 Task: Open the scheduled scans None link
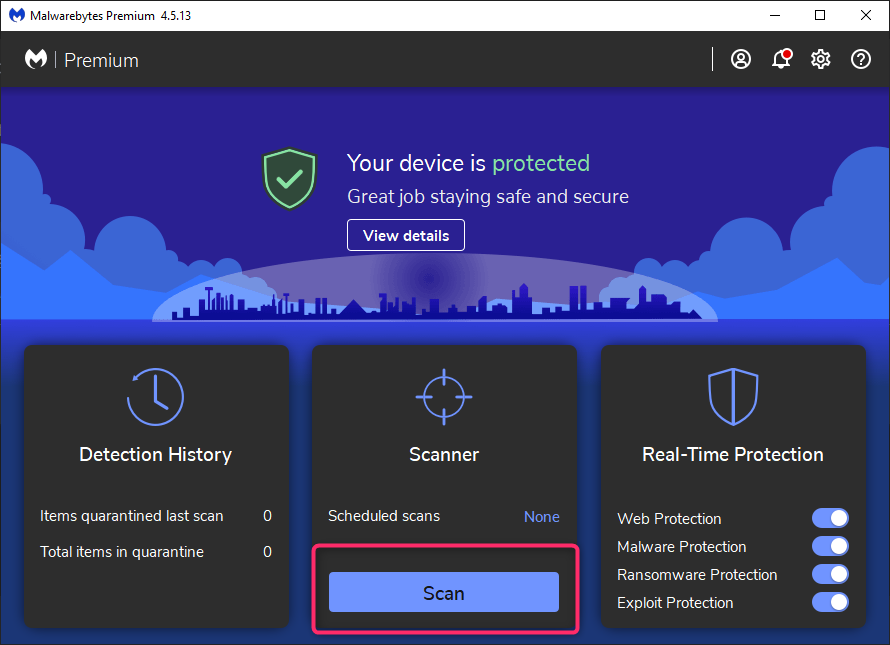click(x=541, y=517)
